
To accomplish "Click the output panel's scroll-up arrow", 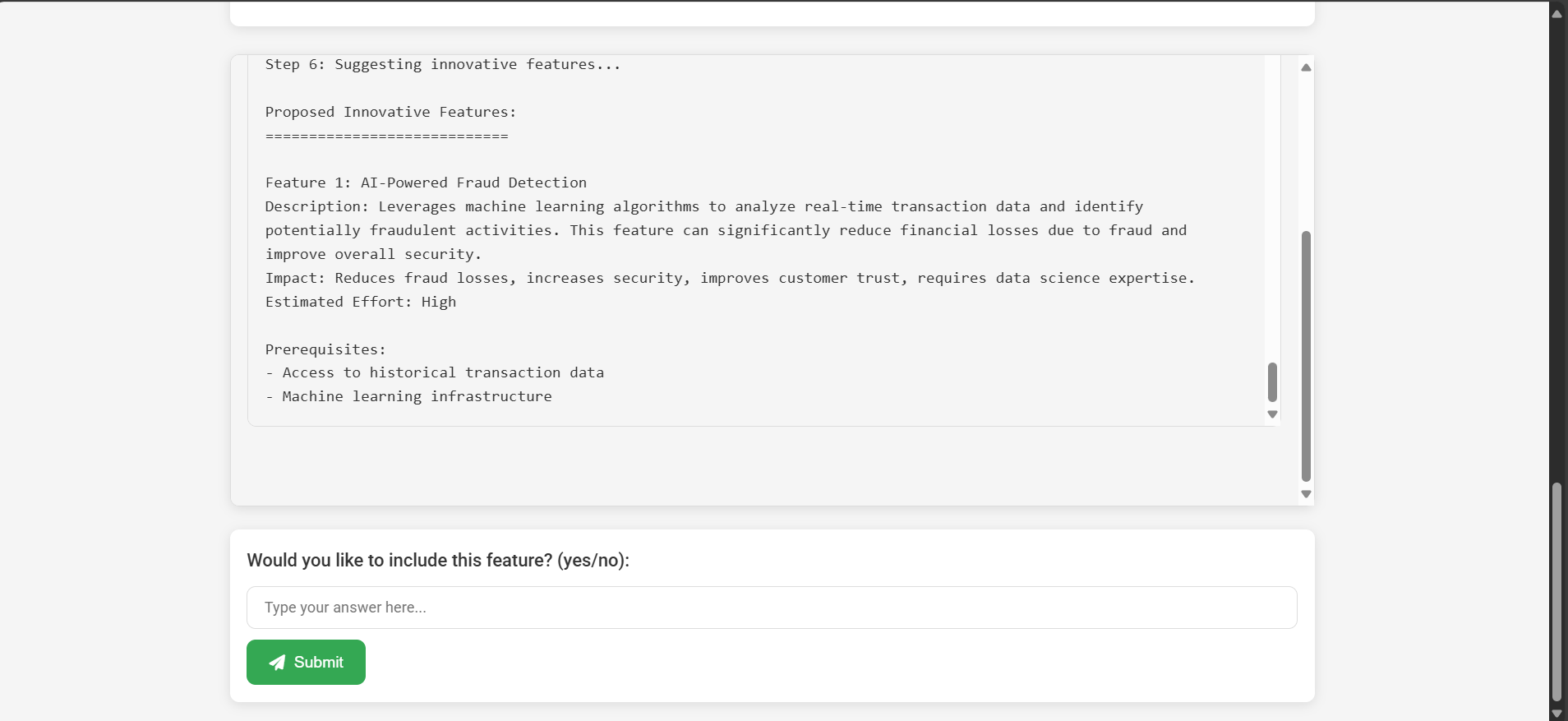I will [x=1306, y=67].
